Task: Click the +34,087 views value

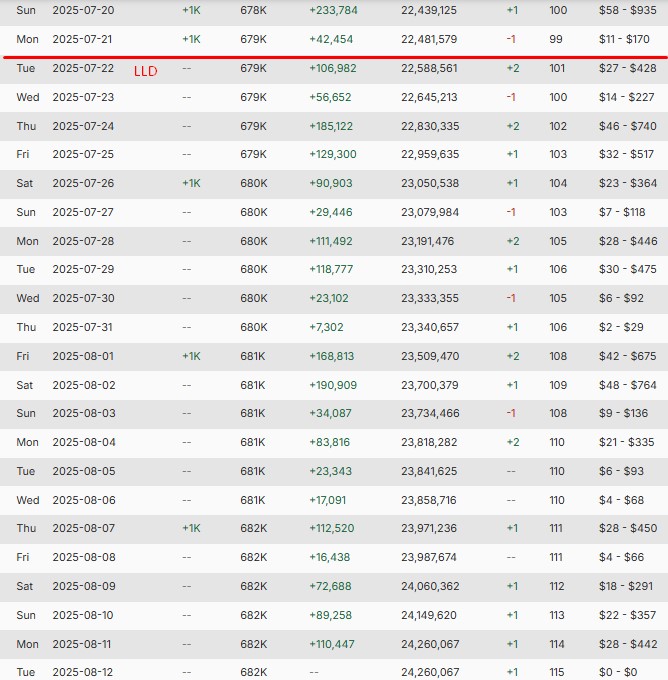Action: pyautogui.click(x=330, y=413)
